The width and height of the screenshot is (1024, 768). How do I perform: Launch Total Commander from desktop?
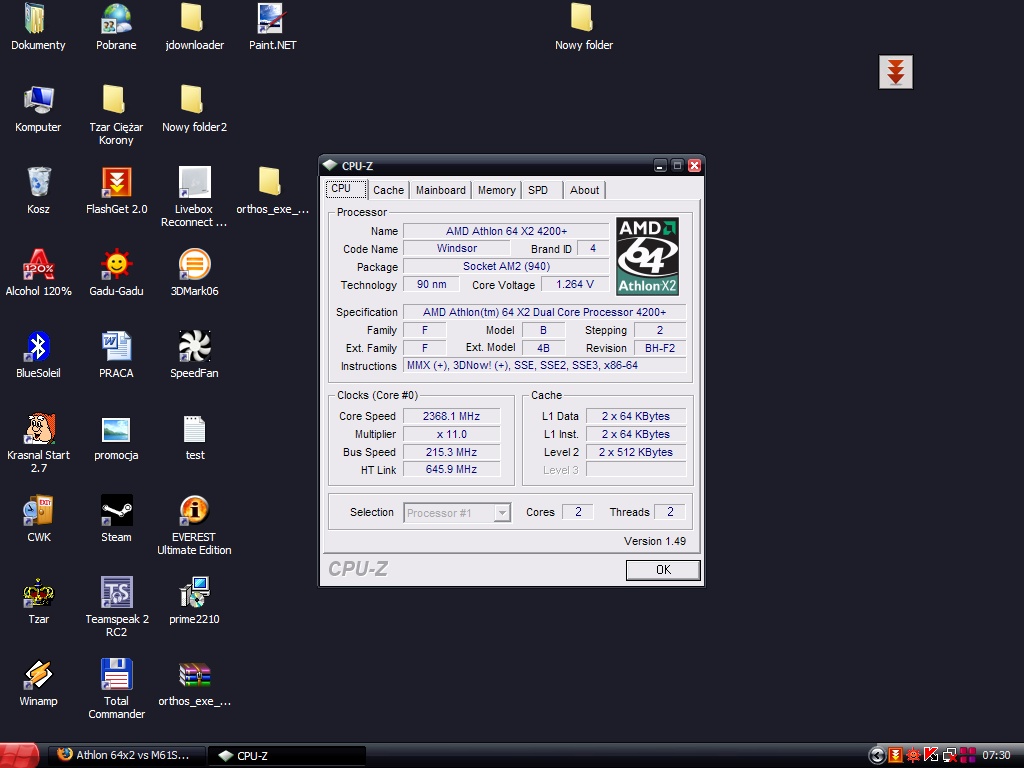(116, 675)
